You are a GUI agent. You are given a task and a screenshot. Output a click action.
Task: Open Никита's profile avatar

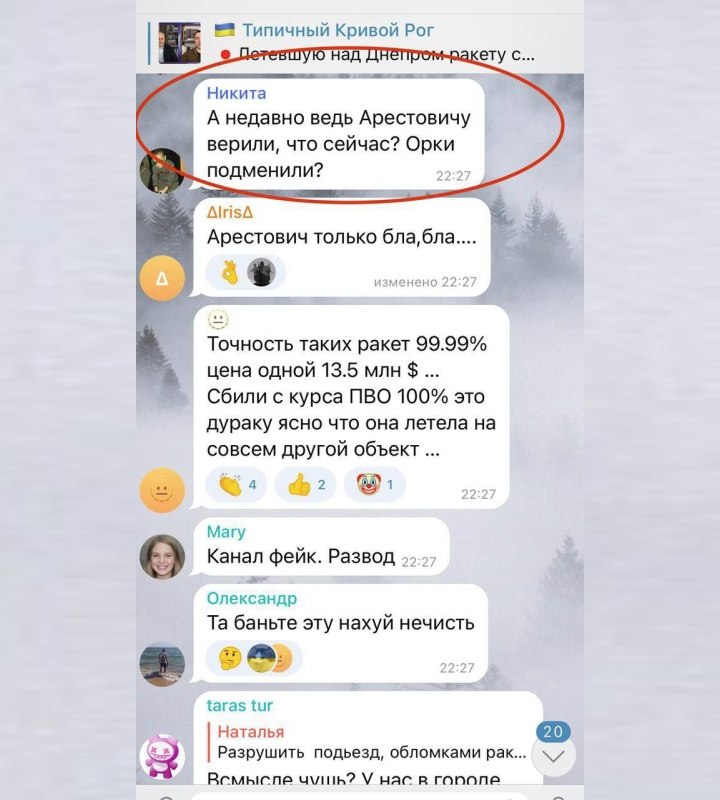coord(162,170)
